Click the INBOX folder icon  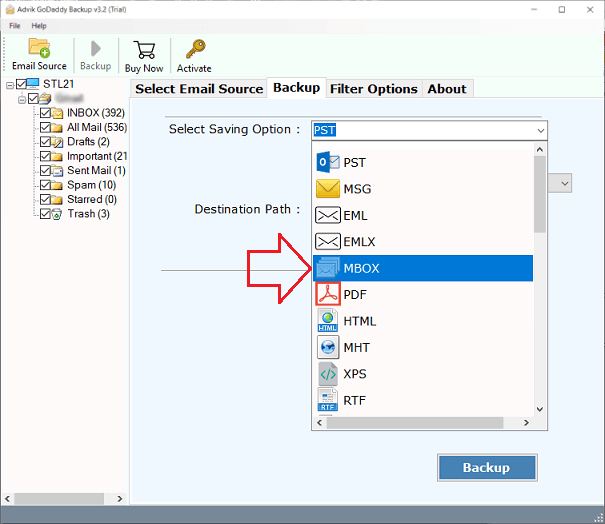pyautogui.click(x=57, y=113)
